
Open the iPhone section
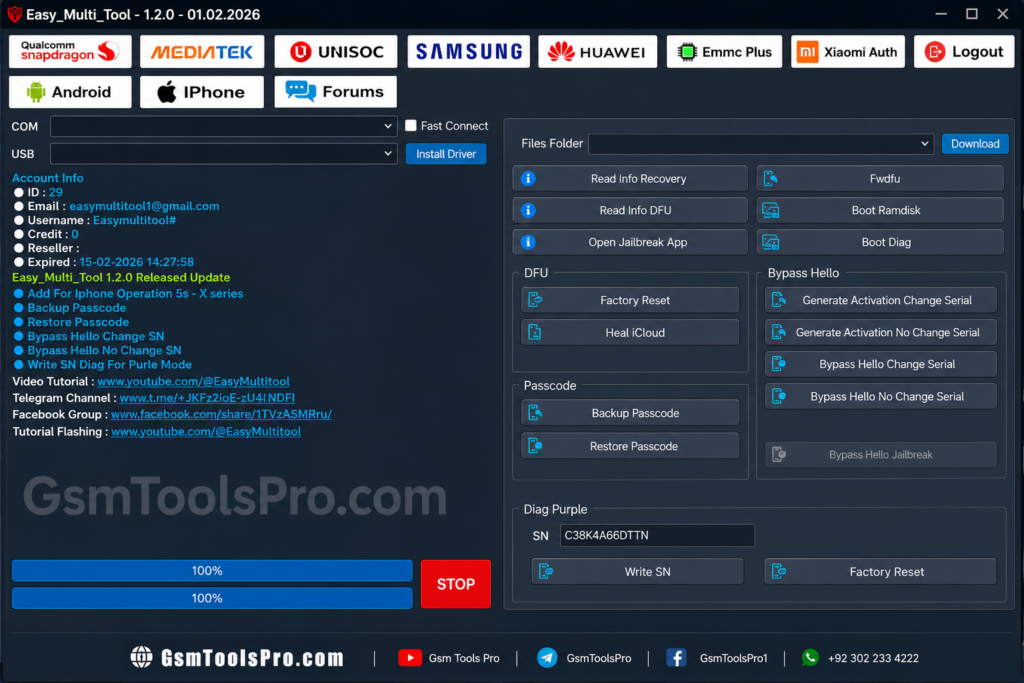202,92
